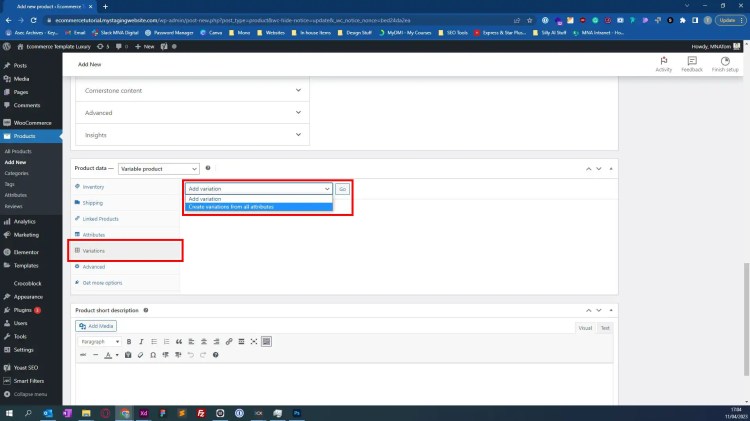The height and width of the screenshot is (421, 750).
Task: Collapse Product short description panel
Action: pos(611,310)
